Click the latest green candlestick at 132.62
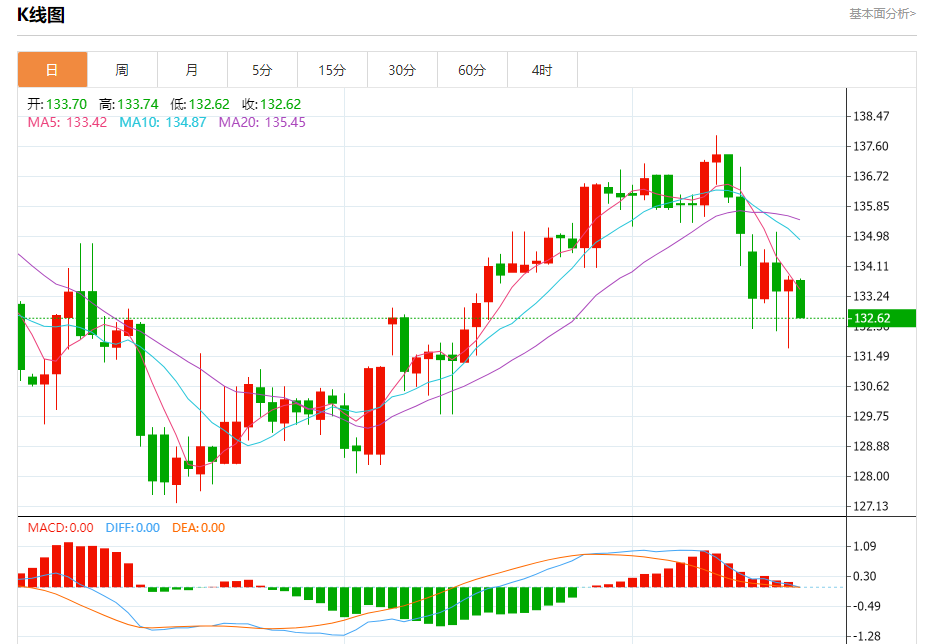 coord(801,299)
